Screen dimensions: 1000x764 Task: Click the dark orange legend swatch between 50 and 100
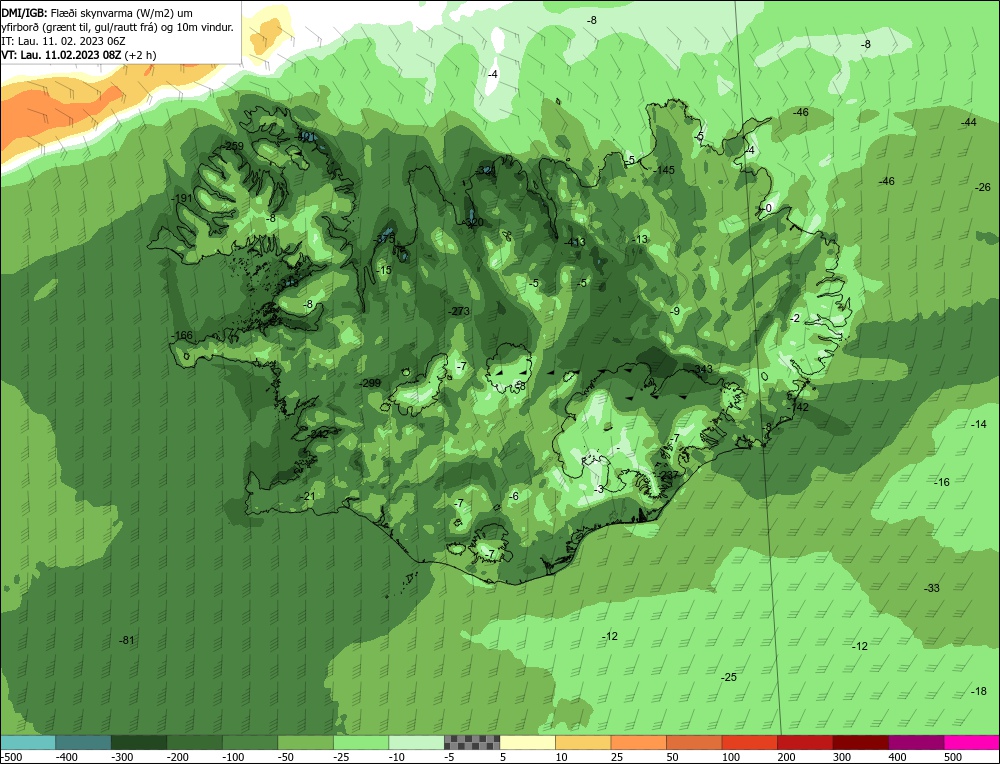[x=694, y=742]
